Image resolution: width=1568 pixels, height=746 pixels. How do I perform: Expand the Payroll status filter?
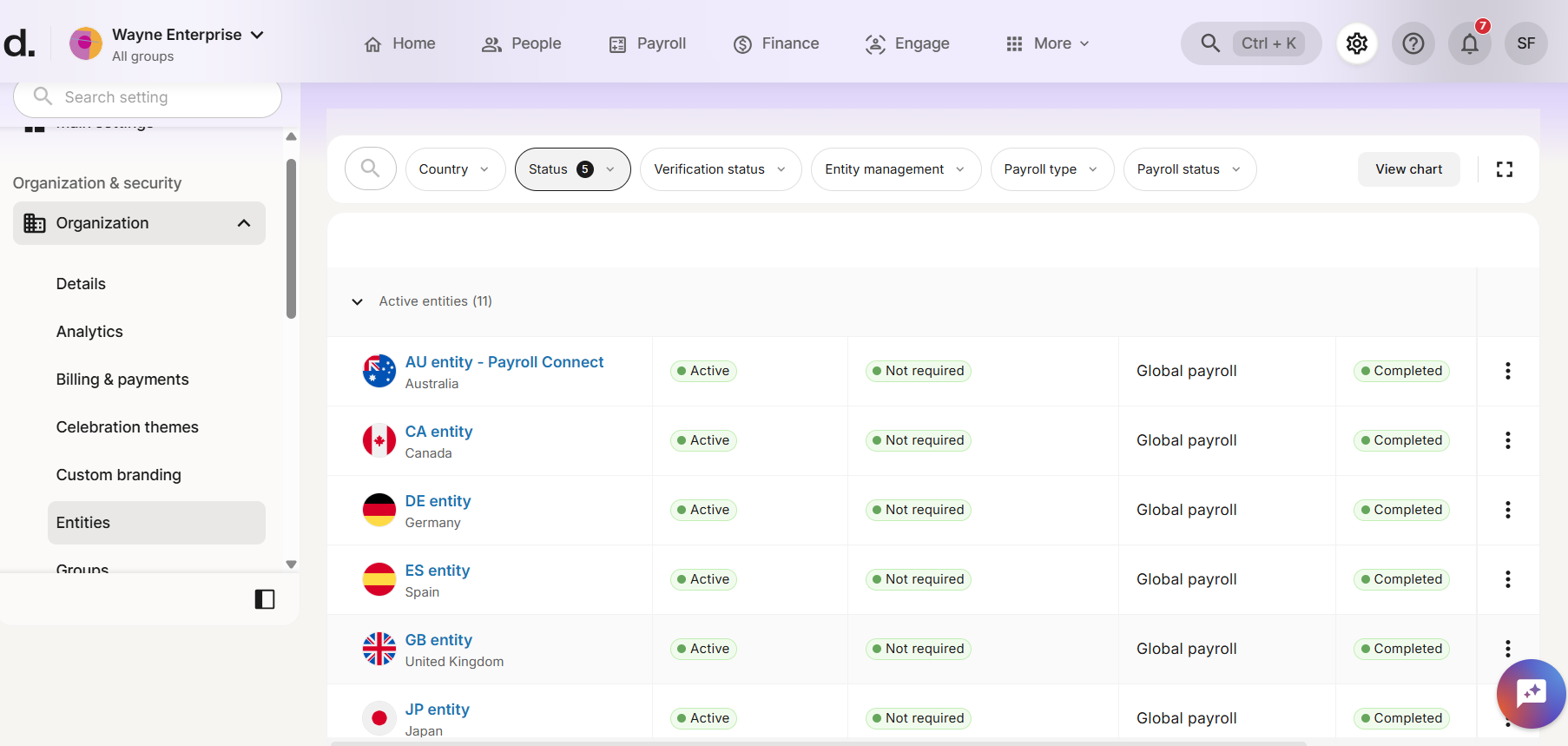(x=1189, y=169)
